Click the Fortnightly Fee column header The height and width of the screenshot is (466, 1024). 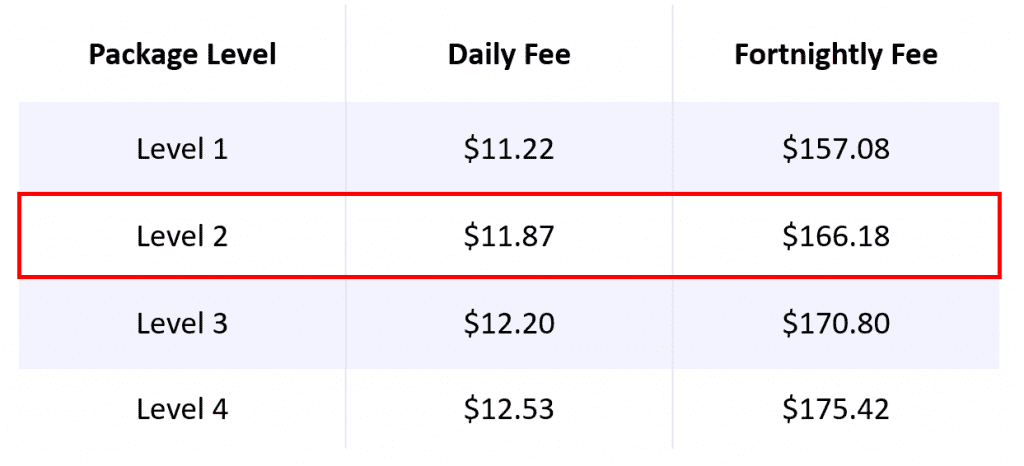[x=836, y=55]
